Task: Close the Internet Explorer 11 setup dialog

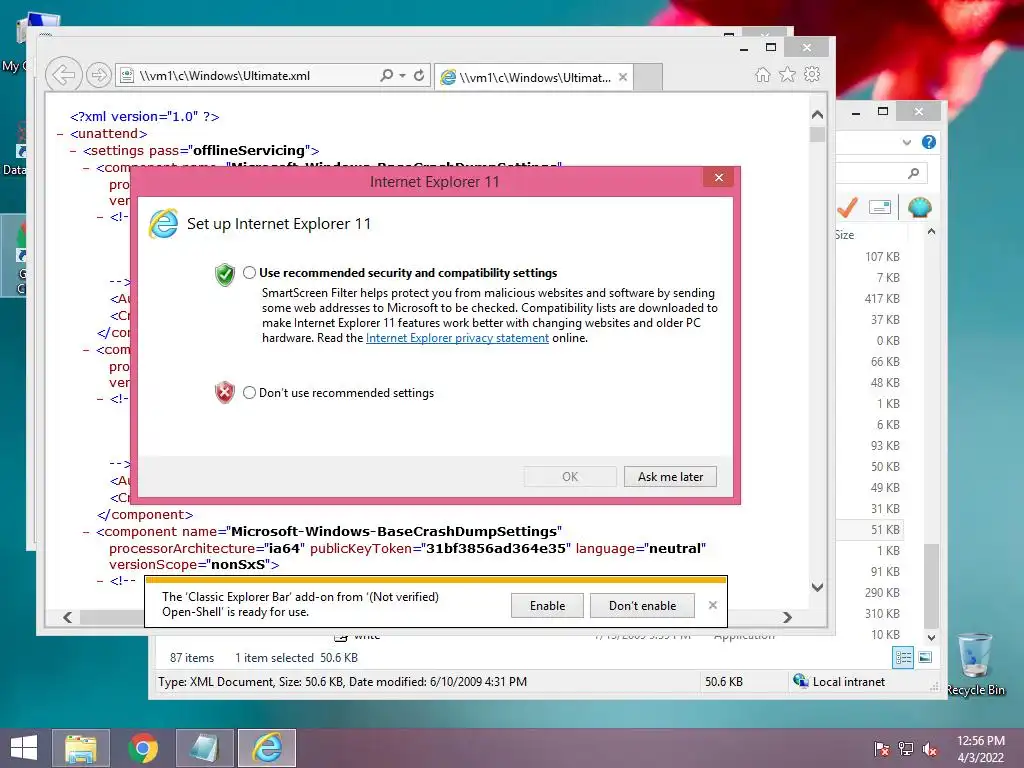Action: point(719,178)
